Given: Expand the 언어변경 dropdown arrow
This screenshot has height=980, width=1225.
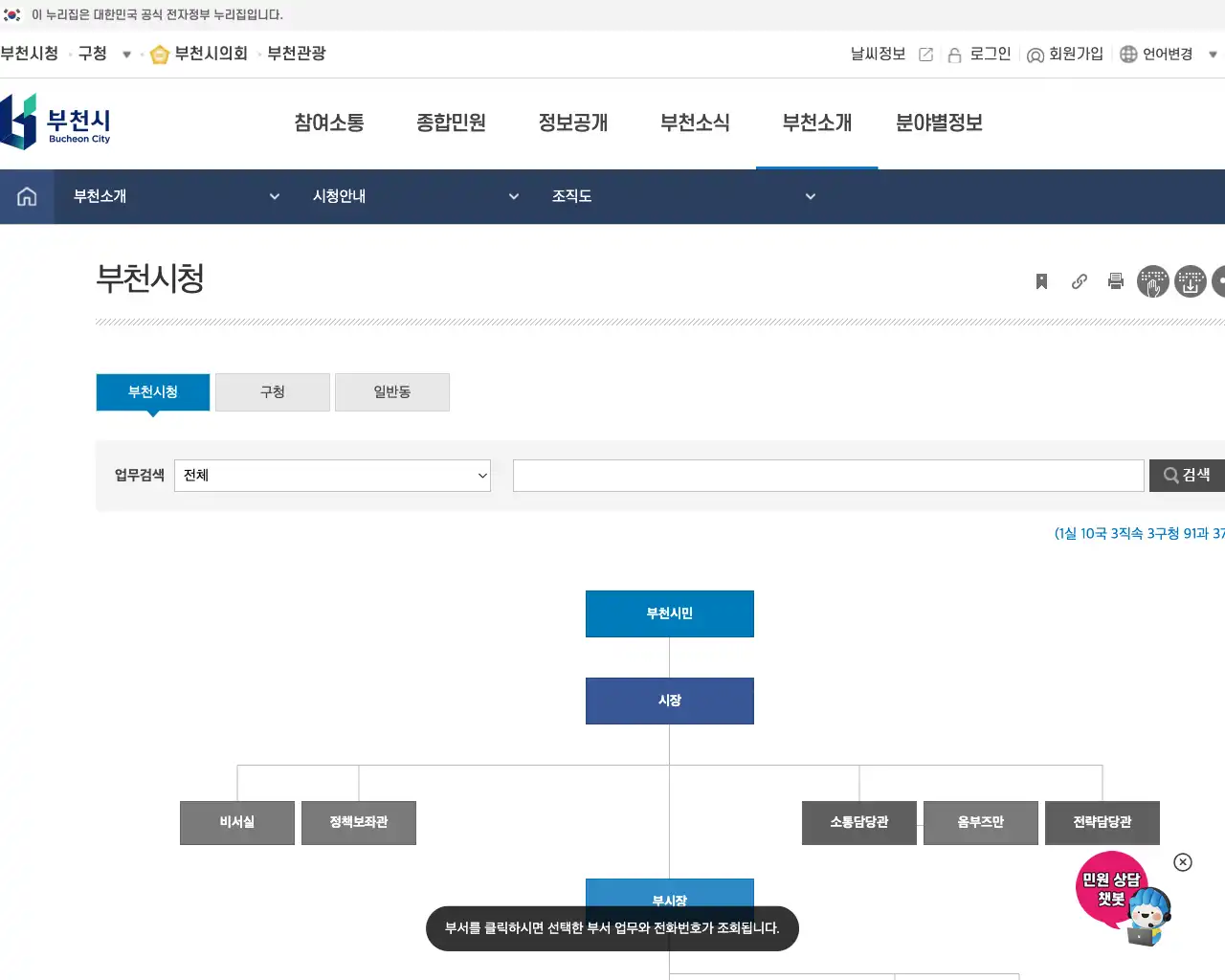Looking at the screenshot, I should tap(1213, 55).
